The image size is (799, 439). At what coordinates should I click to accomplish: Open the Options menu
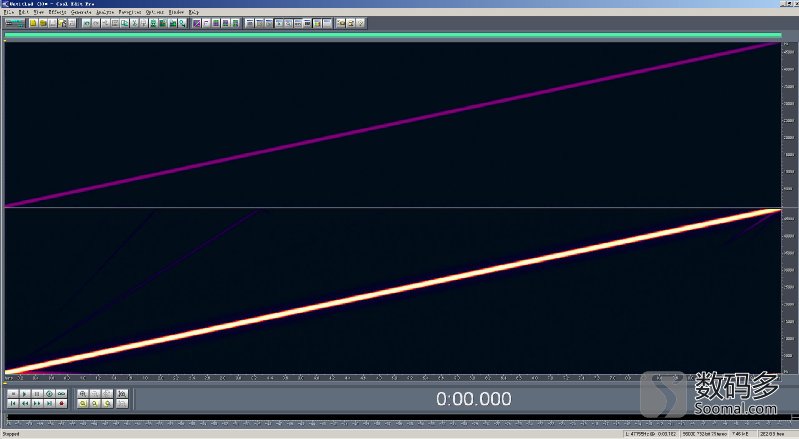click(x=155, y=12)
